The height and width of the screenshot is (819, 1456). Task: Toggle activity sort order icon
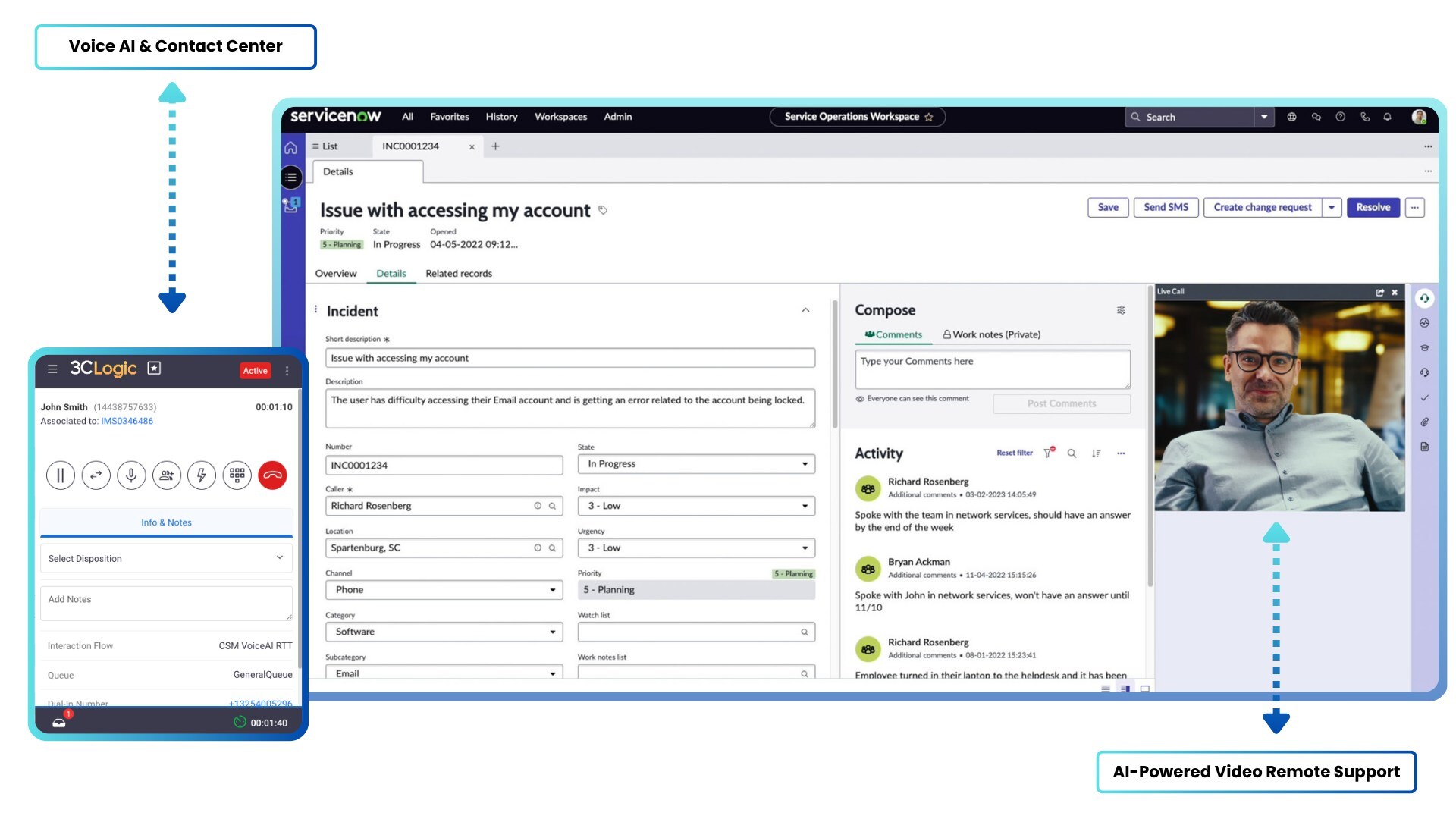coord(1096,453)
